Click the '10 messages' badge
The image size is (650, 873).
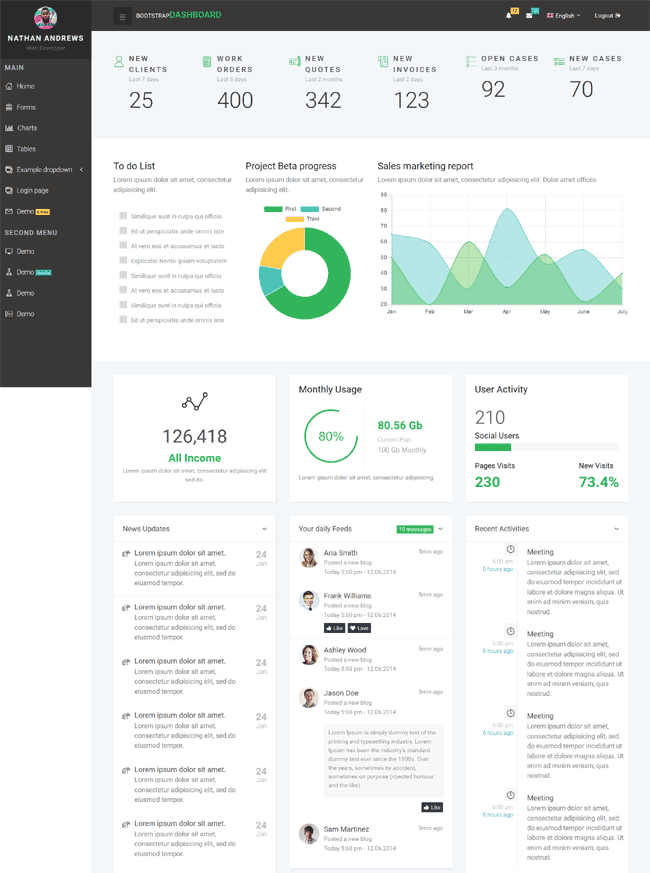pos(415,529)
